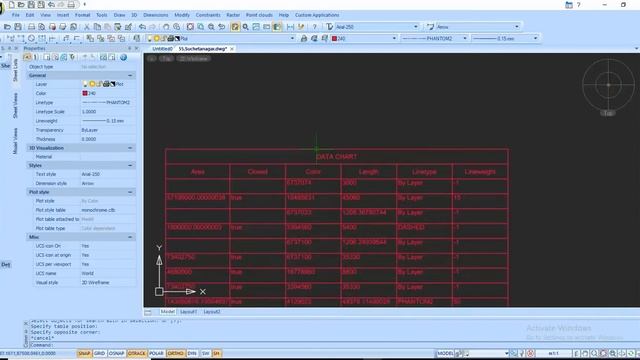Toggle LW lineweight display in the status bar

(x=206, y=353)
